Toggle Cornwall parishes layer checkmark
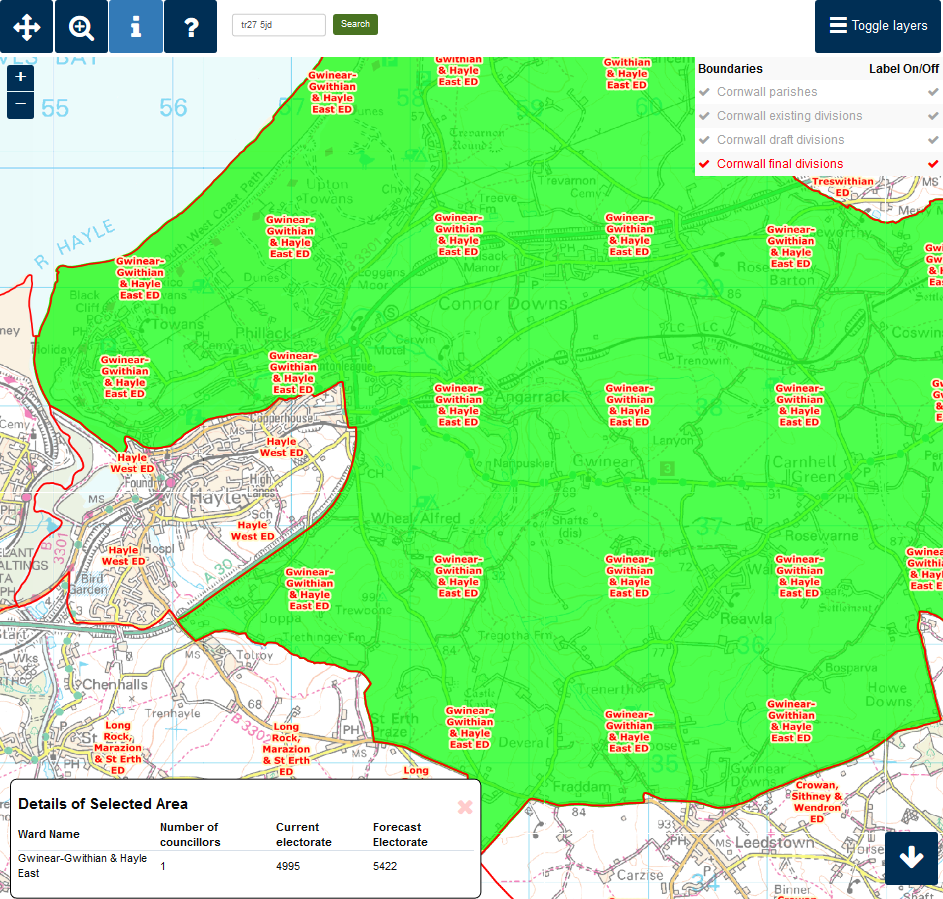943x899 pixels. [x=705, y=92]
